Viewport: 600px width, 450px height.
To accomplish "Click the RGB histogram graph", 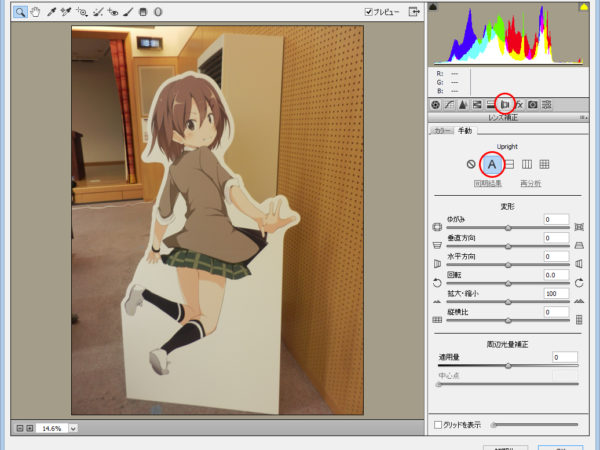I will point(509,34).
